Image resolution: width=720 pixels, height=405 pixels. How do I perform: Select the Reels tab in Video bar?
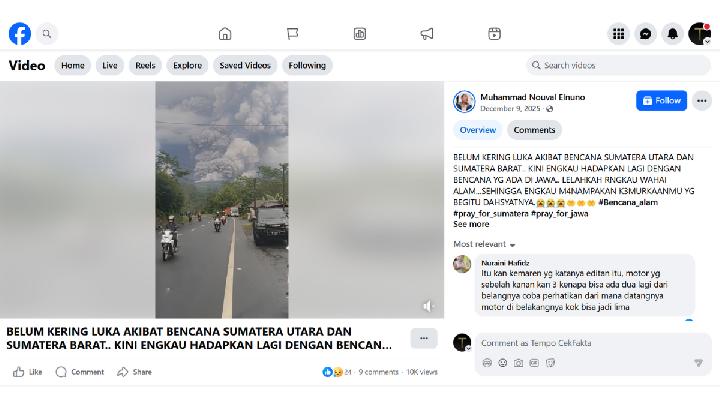coord(145,66)
